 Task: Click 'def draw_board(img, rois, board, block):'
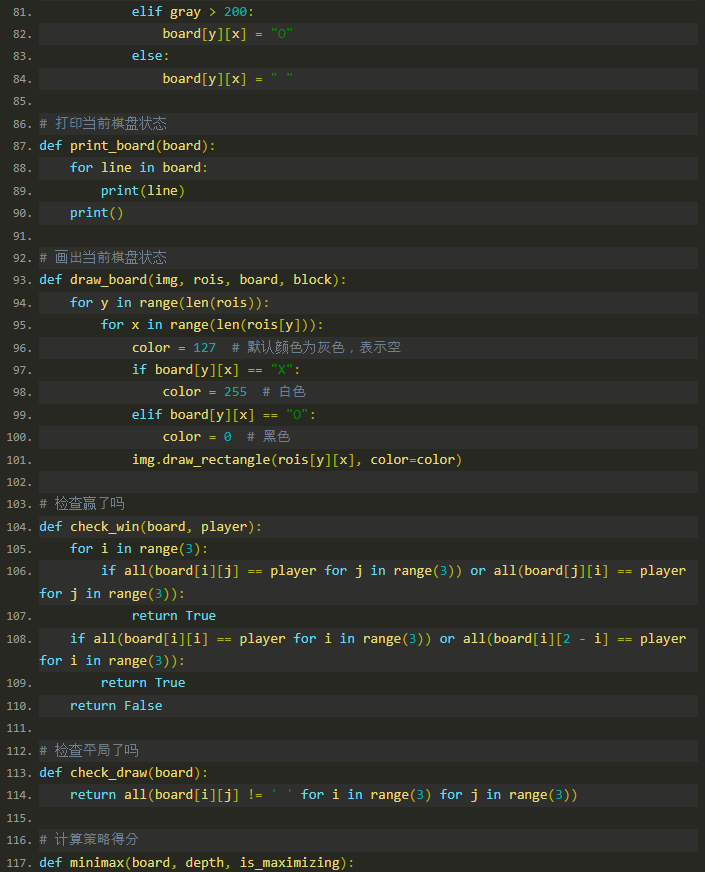[x=193, y=280]
